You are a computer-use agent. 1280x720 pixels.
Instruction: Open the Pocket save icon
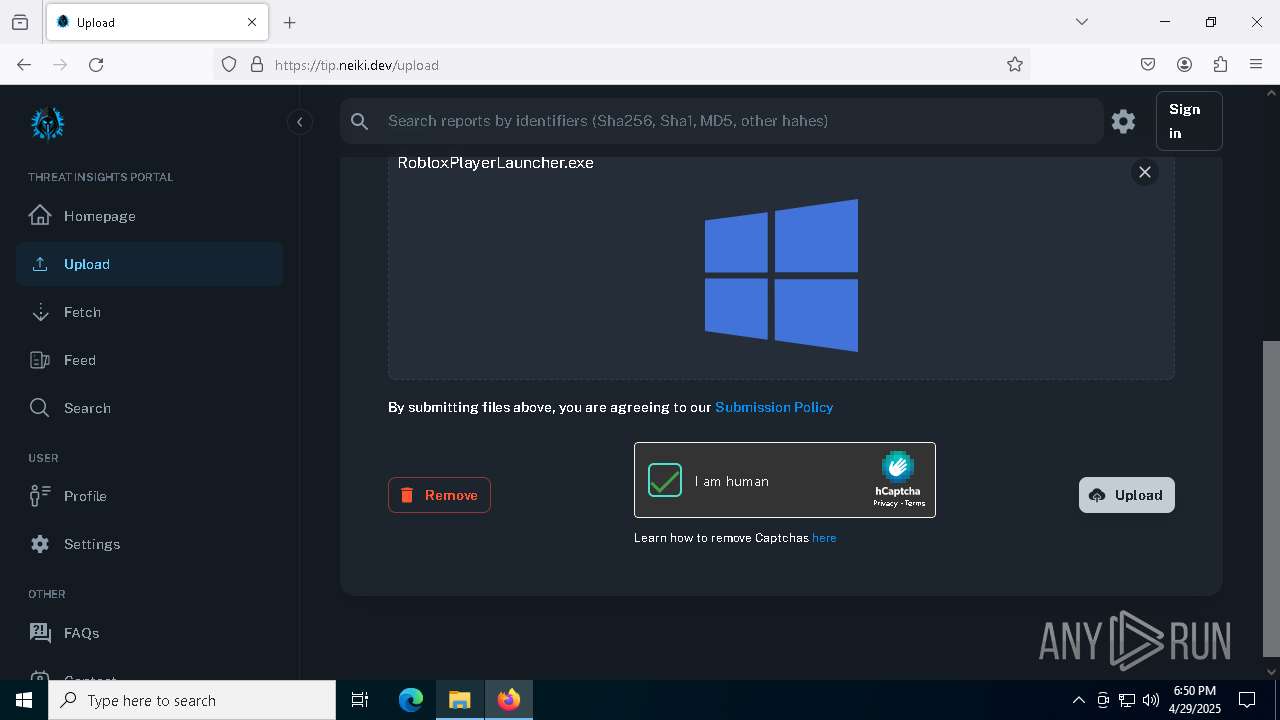(x=1148, y=64)
